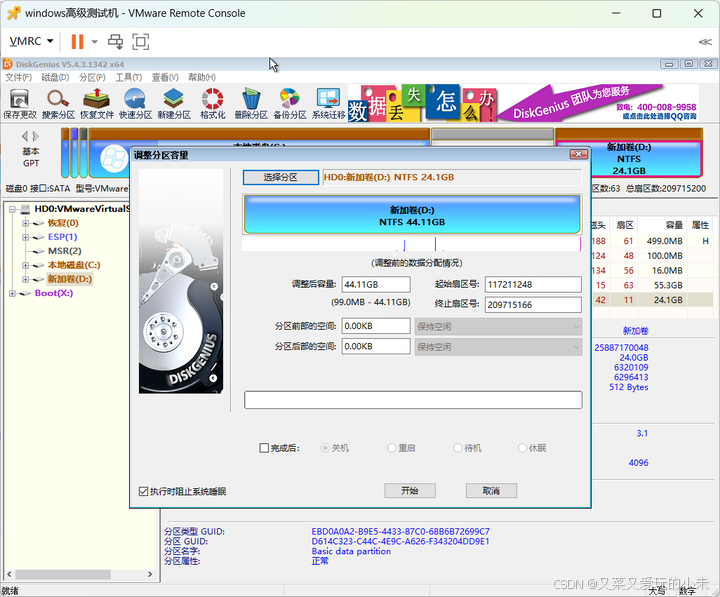The height and width of the screenshot is (597, 720).
Task: Click the HD0 disk drive icon in the tree
Action: (x=25, y=209)
